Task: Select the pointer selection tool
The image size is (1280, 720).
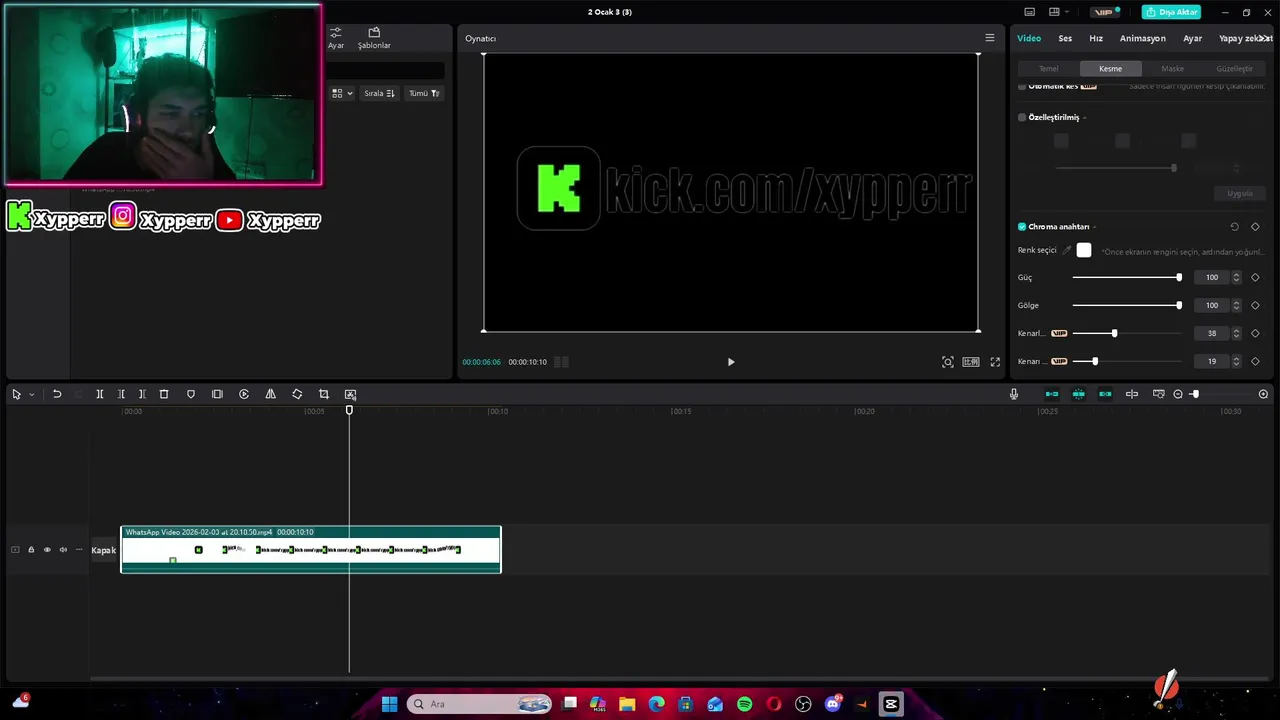Action: point(16,394)
